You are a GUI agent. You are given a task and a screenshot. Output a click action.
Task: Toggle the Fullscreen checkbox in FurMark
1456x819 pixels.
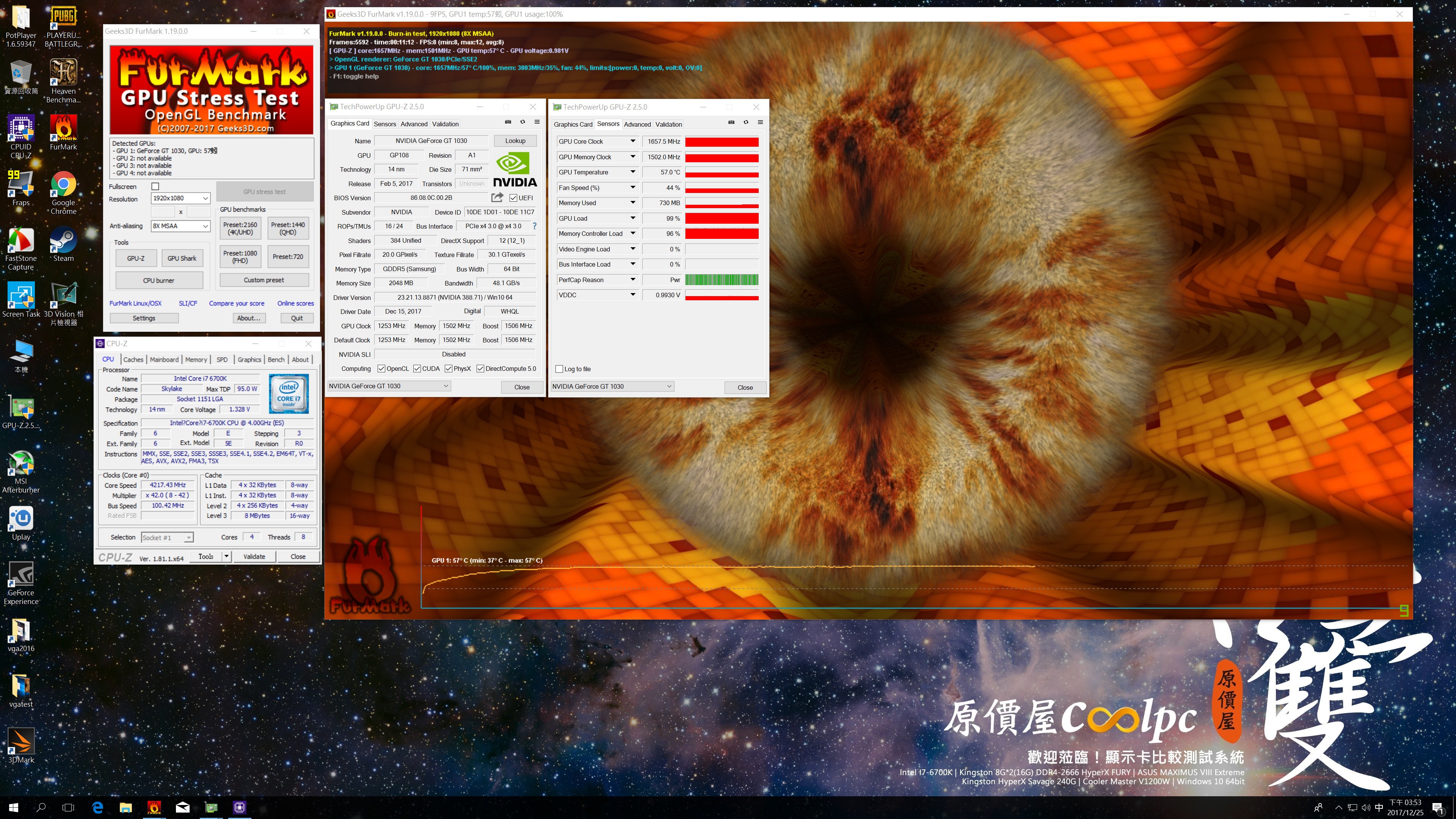click(155, 187)
